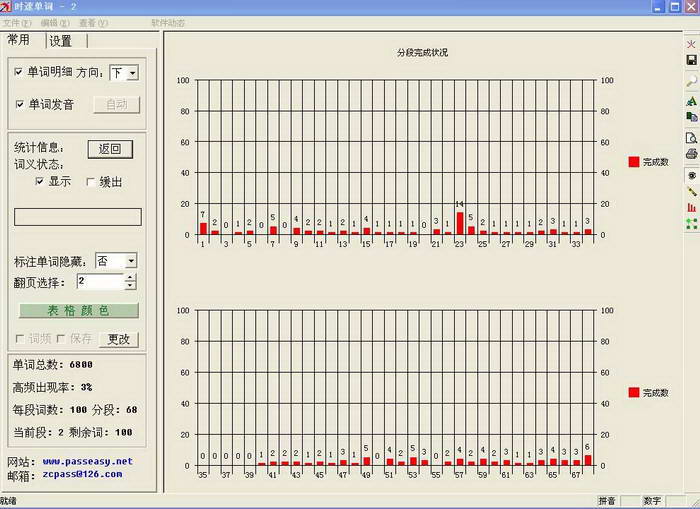
Task: Toggle the 单词明细 checkbox
Action: [x=18, y=71]
